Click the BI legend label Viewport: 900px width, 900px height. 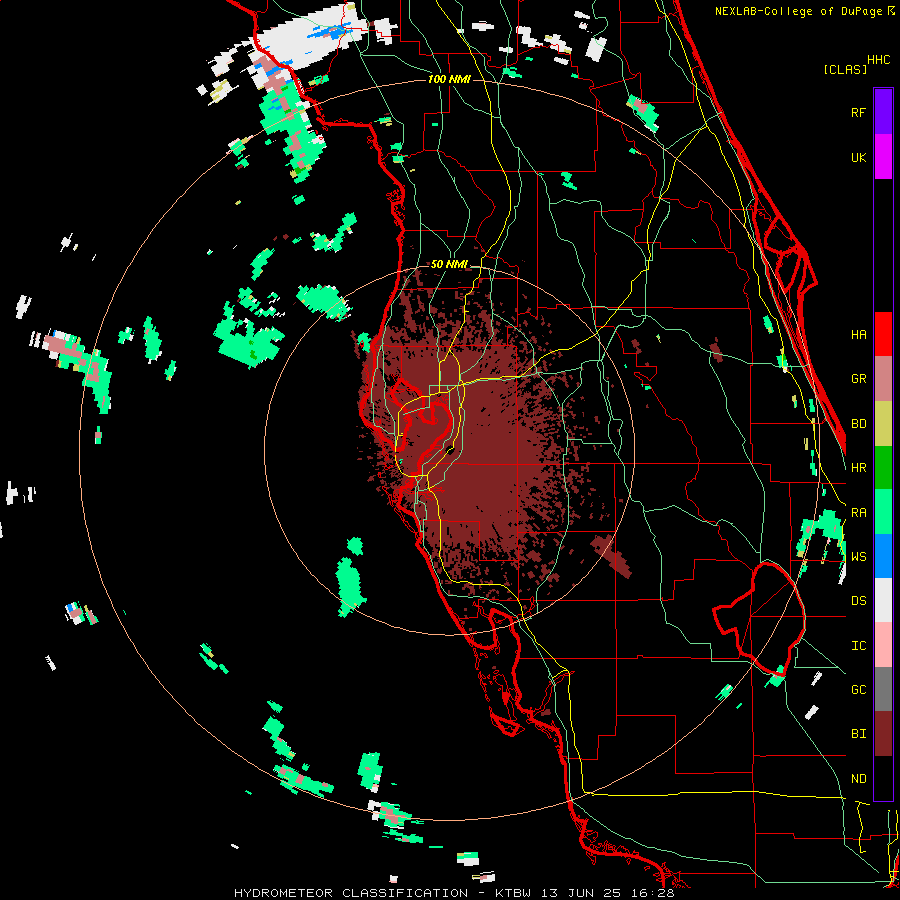click(858, 734)
